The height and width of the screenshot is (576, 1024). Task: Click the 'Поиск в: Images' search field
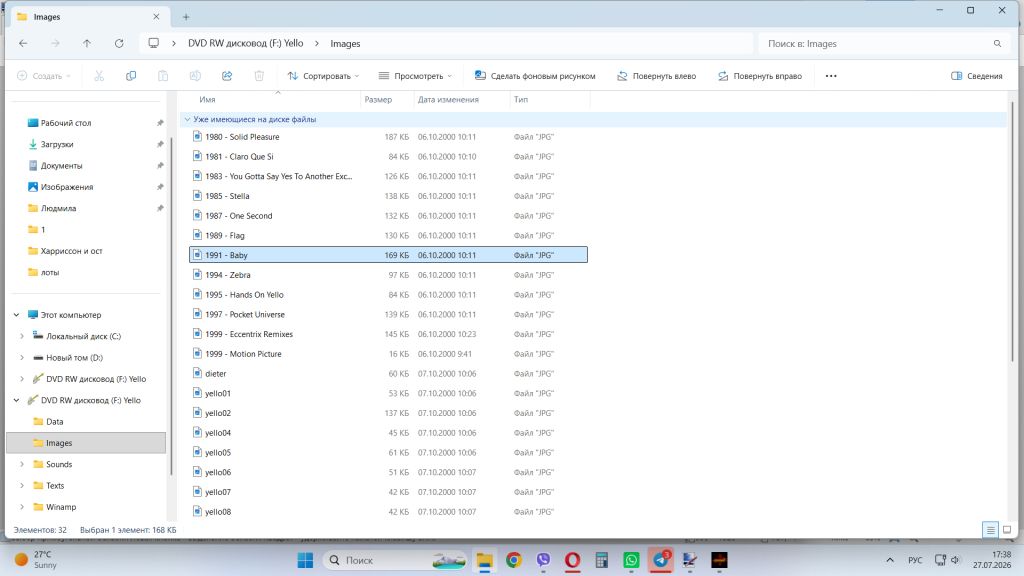885,44
